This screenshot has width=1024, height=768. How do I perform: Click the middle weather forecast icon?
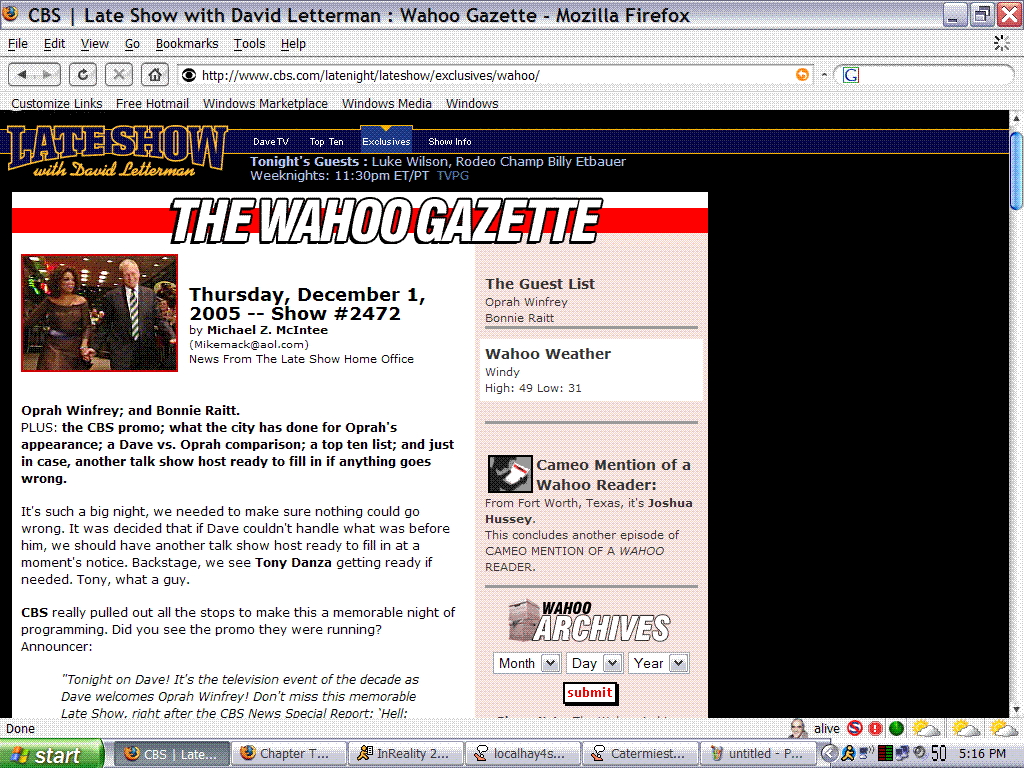click(966, 728)
